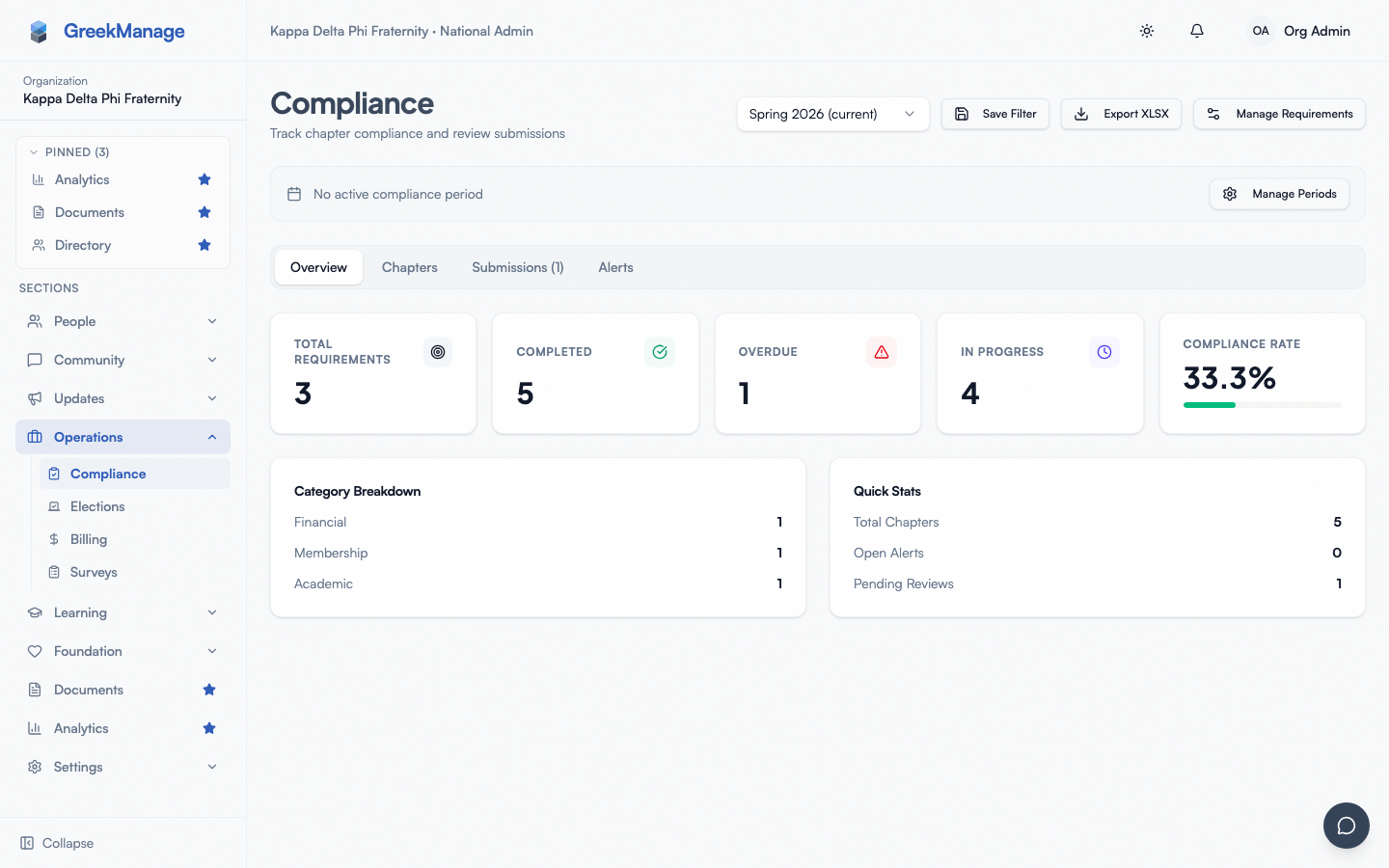Click the Settings gear icon in sidebar
The image size is (1389, 868).
35,767
